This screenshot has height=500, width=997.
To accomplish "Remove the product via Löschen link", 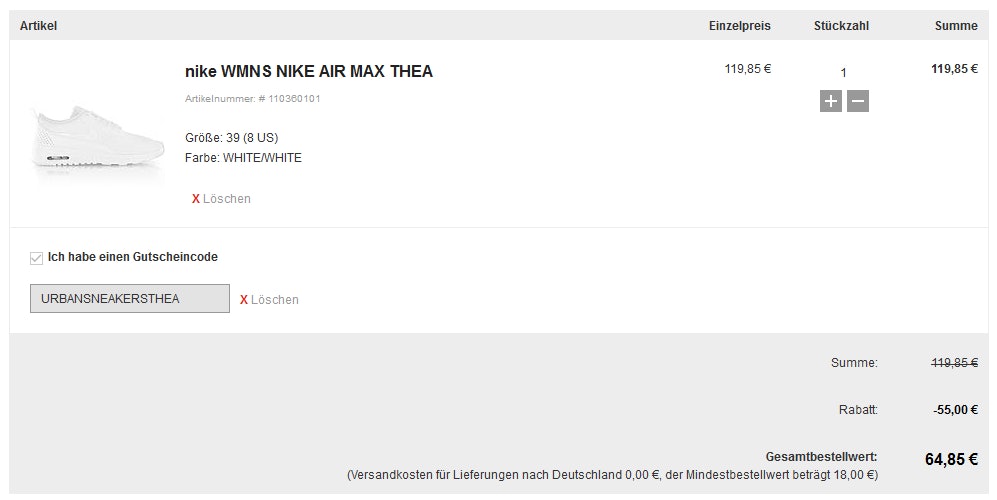I will (x=226, y=199).
